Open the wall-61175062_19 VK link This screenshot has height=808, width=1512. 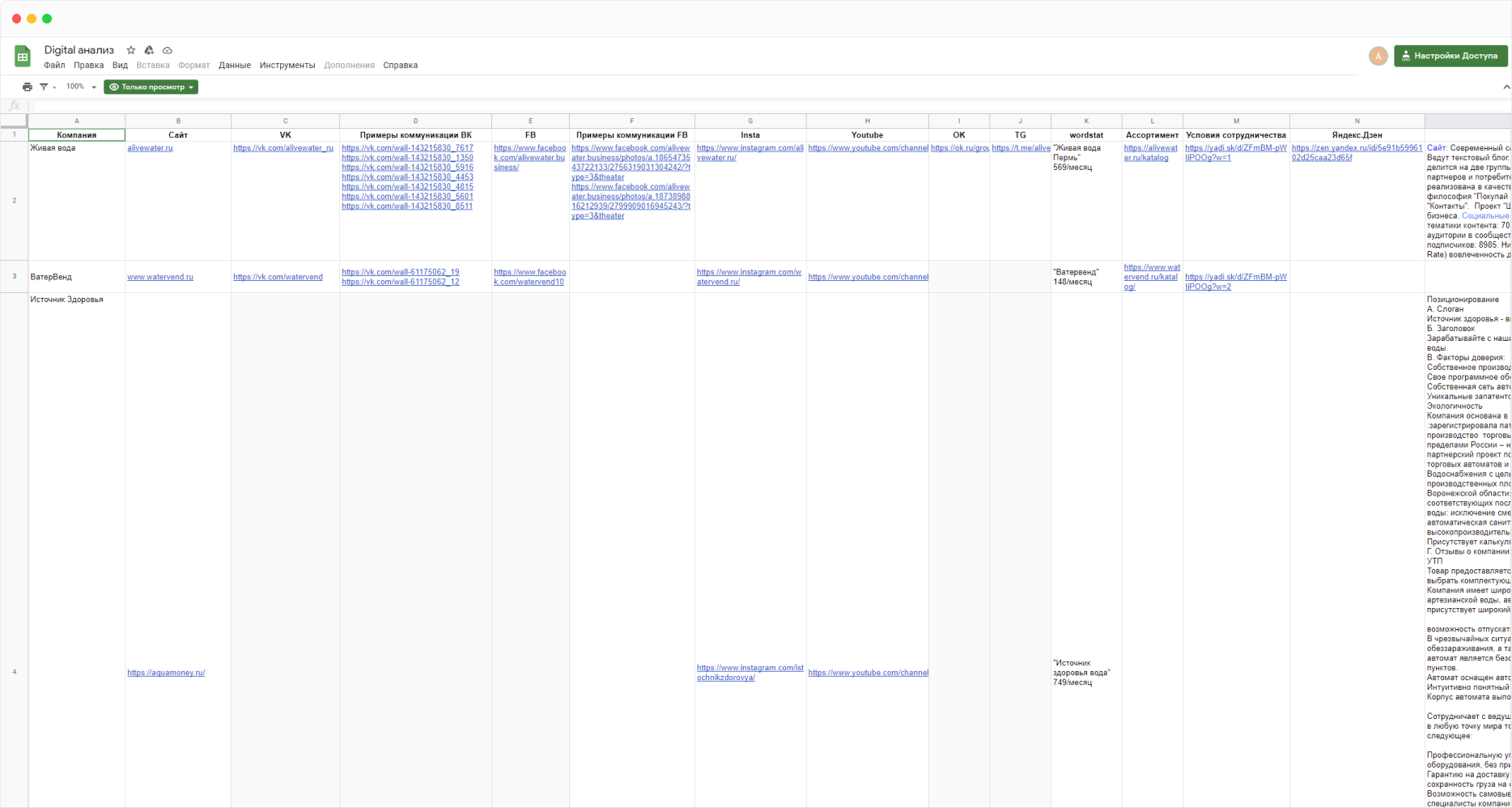click(x=401, y=272)
